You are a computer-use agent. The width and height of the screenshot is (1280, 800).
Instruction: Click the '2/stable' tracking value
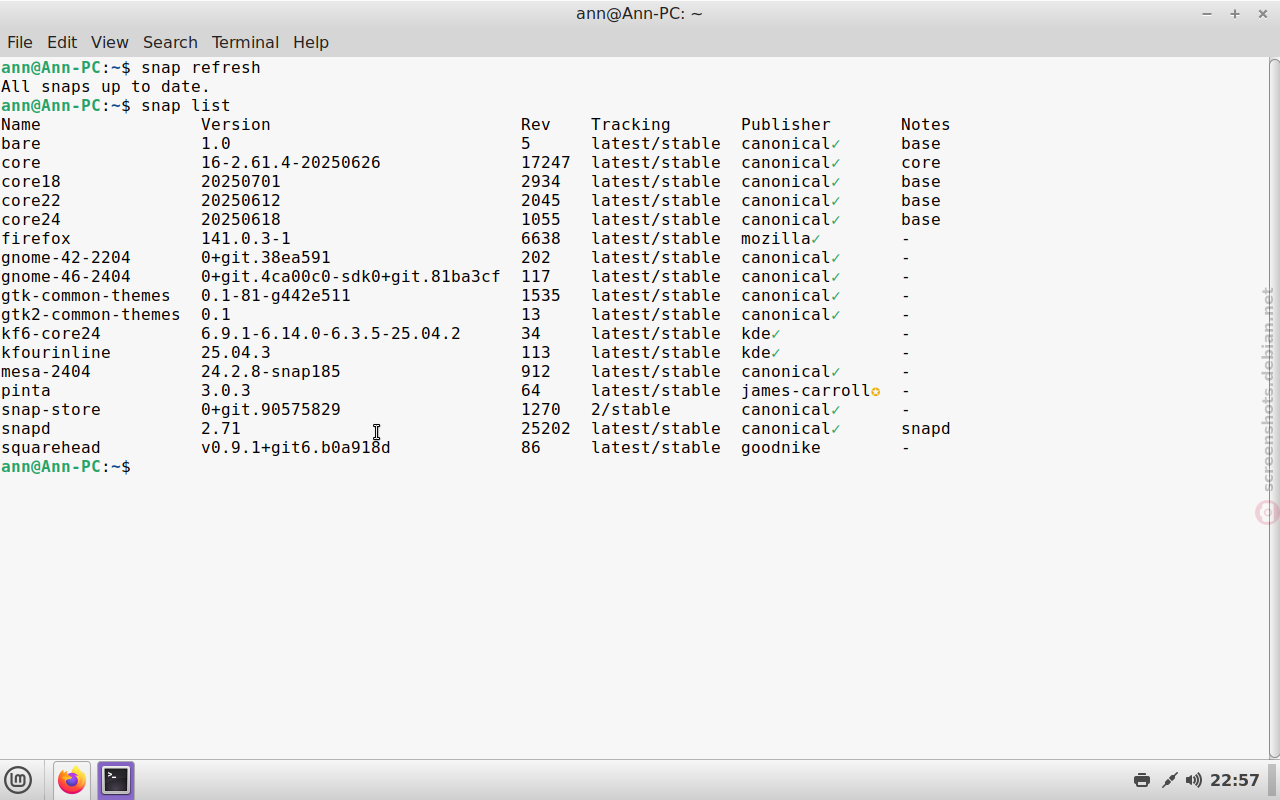[x=631, y=409]
